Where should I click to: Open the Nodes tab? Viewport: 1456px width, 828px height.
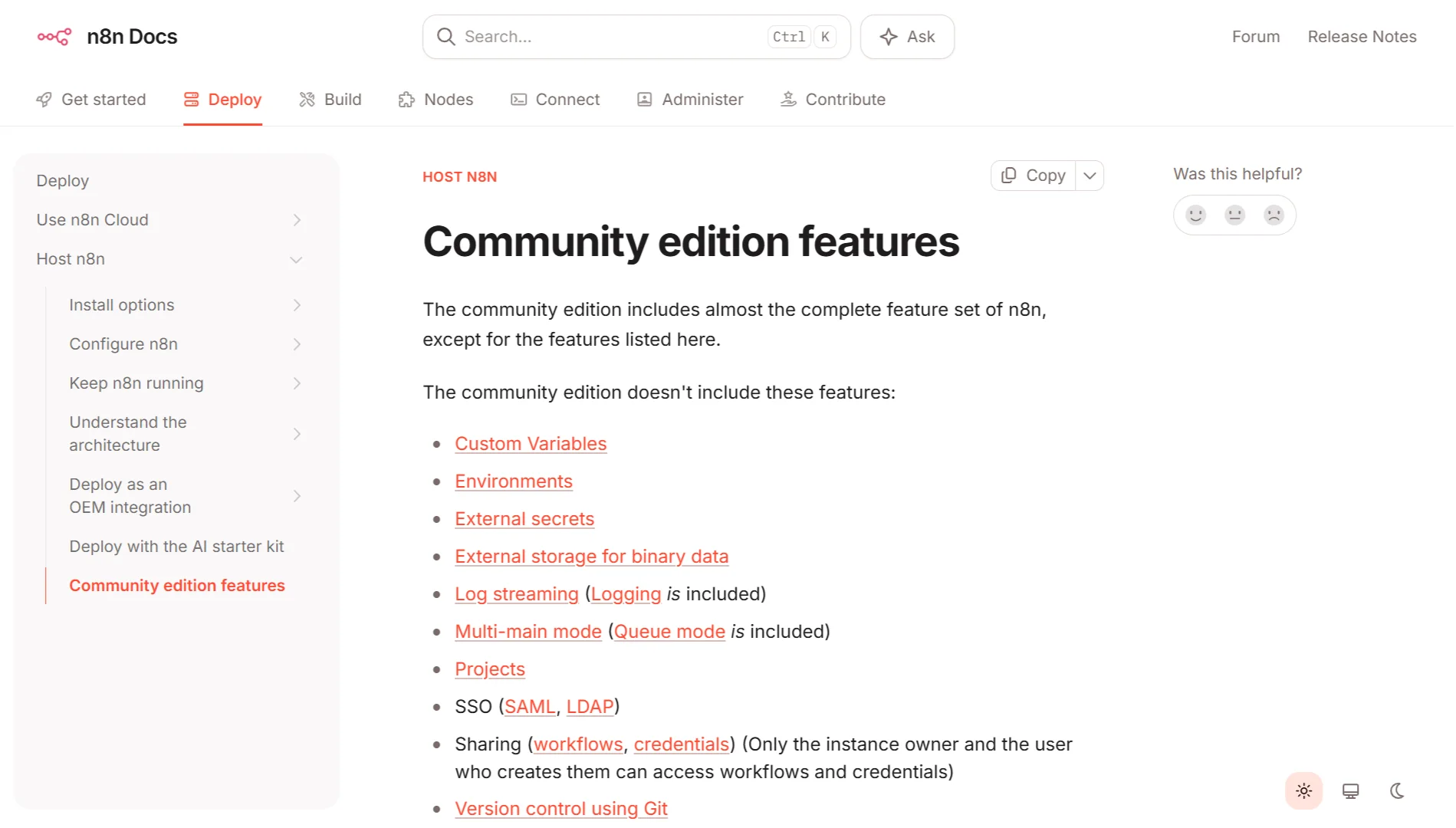click(436, 100)
